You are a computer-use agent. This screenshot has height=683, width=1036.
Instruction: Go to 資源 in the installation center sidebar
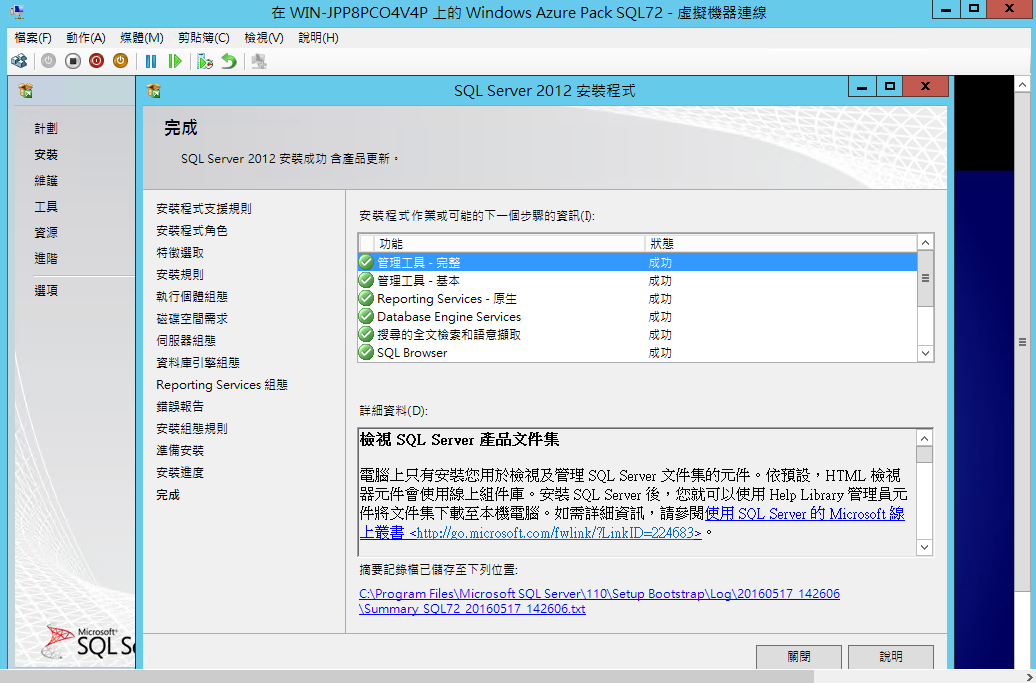pyautogui.click(x=46, y=233)
